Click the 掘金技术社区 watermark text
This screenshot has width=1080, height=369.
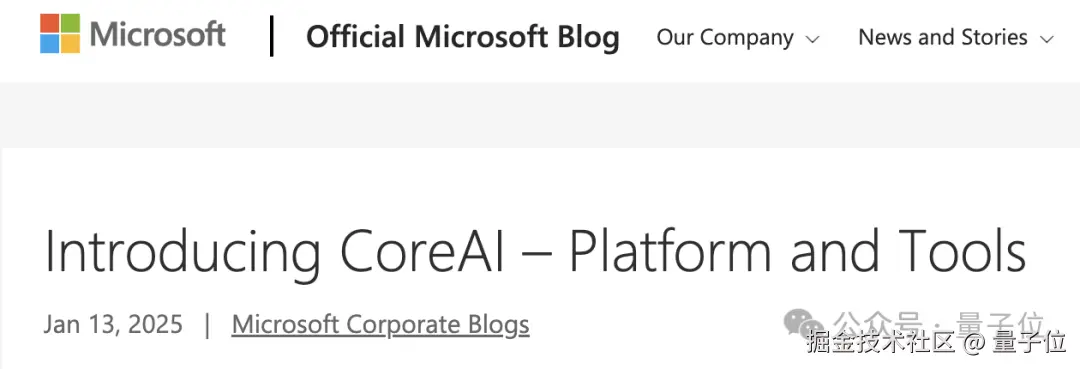(x=881, y=342)
